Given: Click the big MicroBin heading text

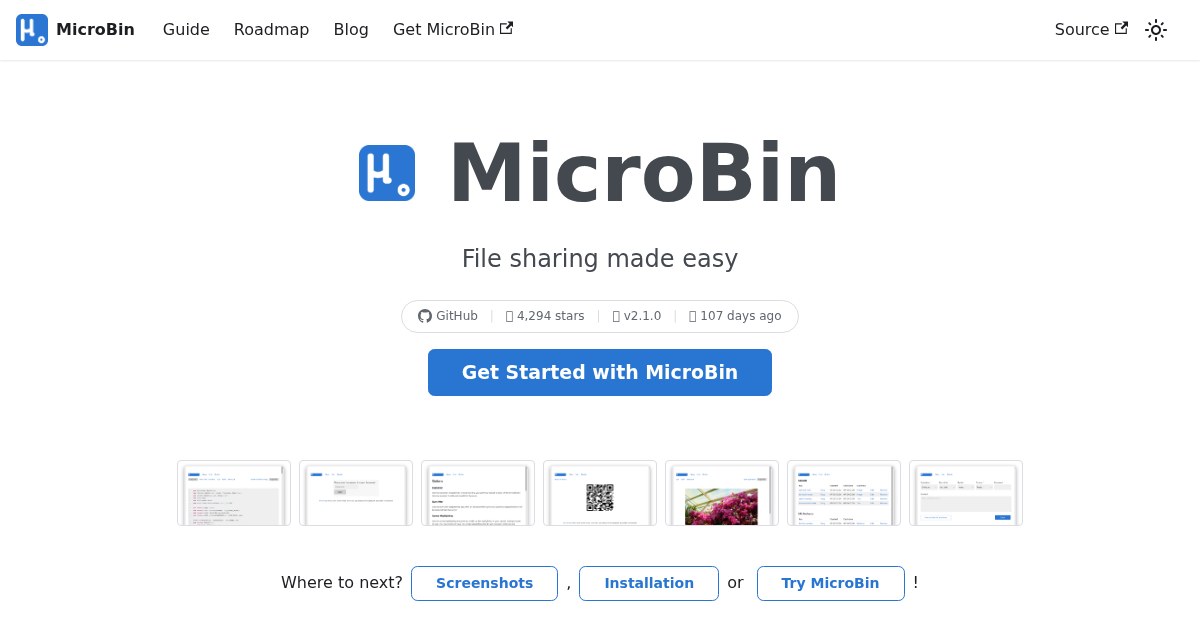Looking at the screenshot, I should (x=644, y=173).
